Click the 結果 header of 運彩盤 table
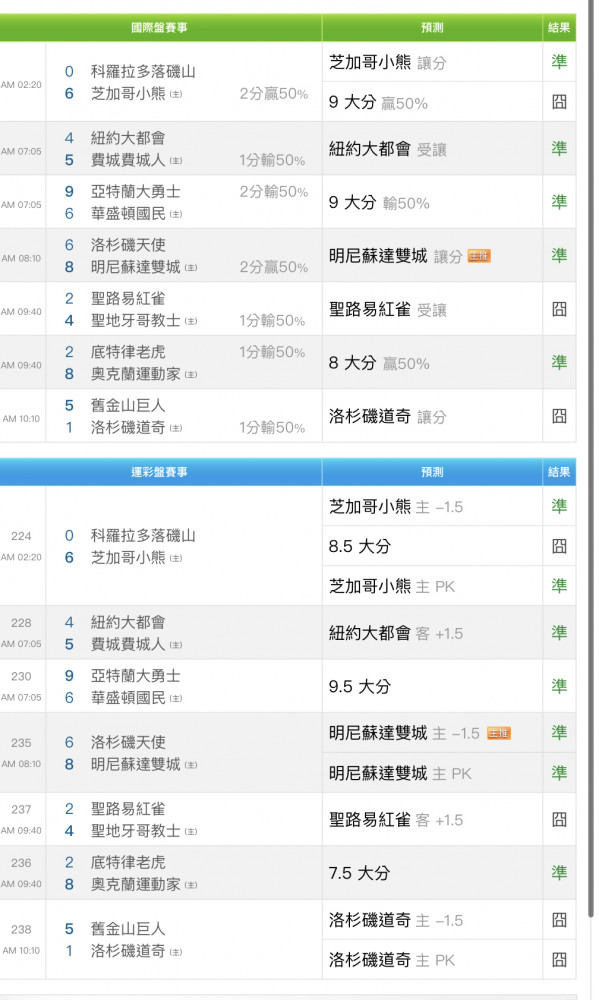Viewport: 599px width, 1000px height. [559, 472]
